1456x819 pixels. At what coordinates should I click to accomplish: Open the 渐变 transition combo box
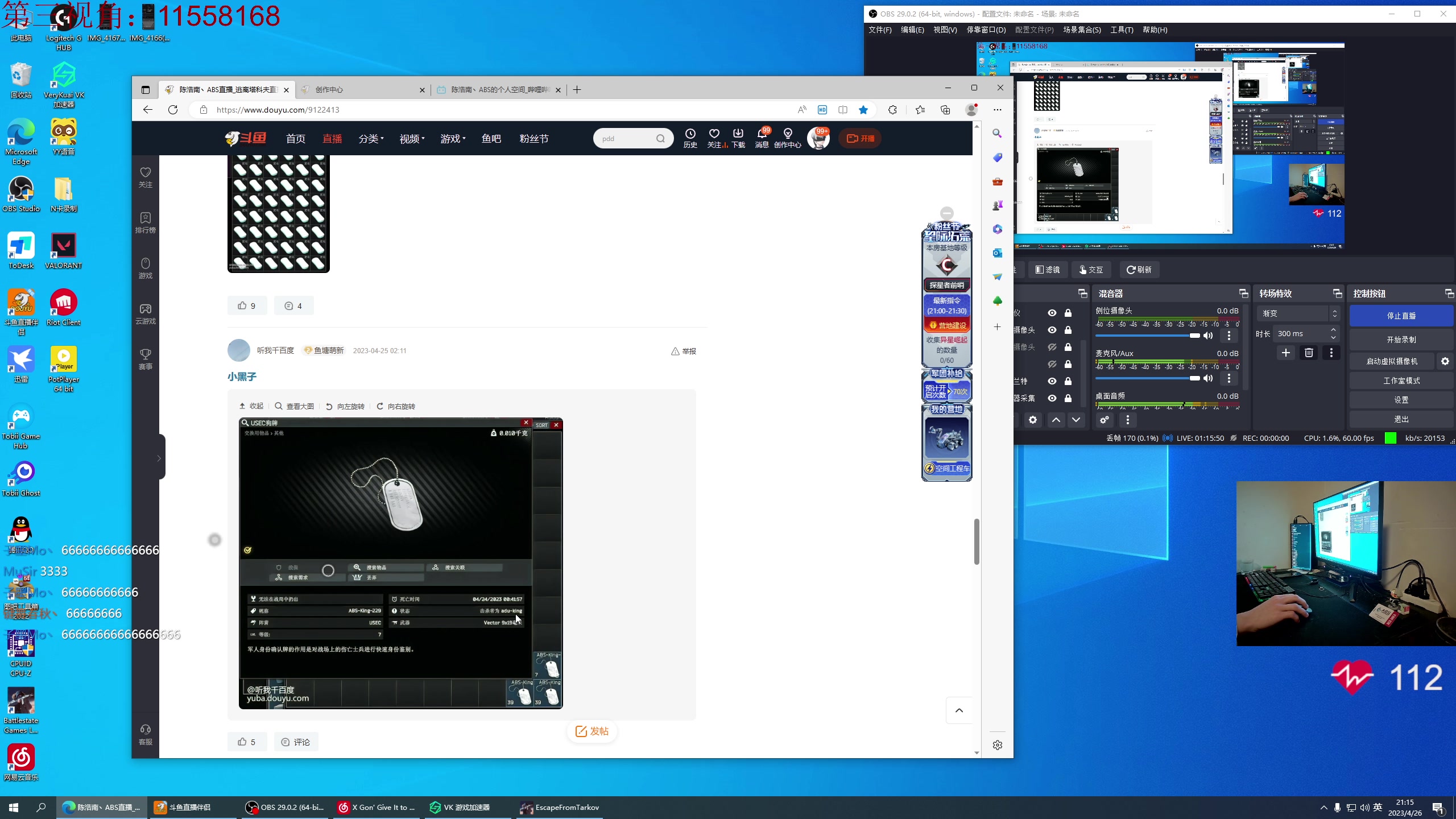(x=1298, y=313)
